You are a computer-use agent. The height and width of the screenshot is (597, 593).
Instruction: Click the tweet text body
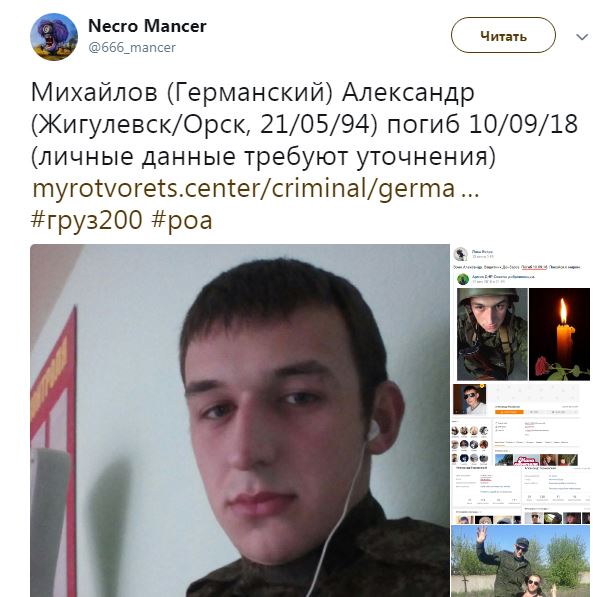pyautogui.click(x=305, y=124)
